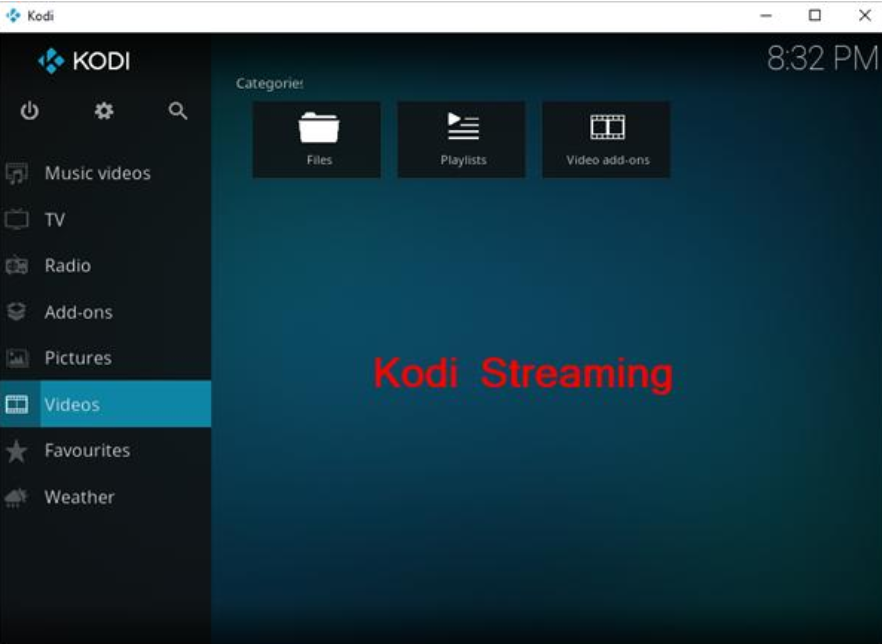
Task: Click the Music videos sidebar icon
Action: click(17, 174)
